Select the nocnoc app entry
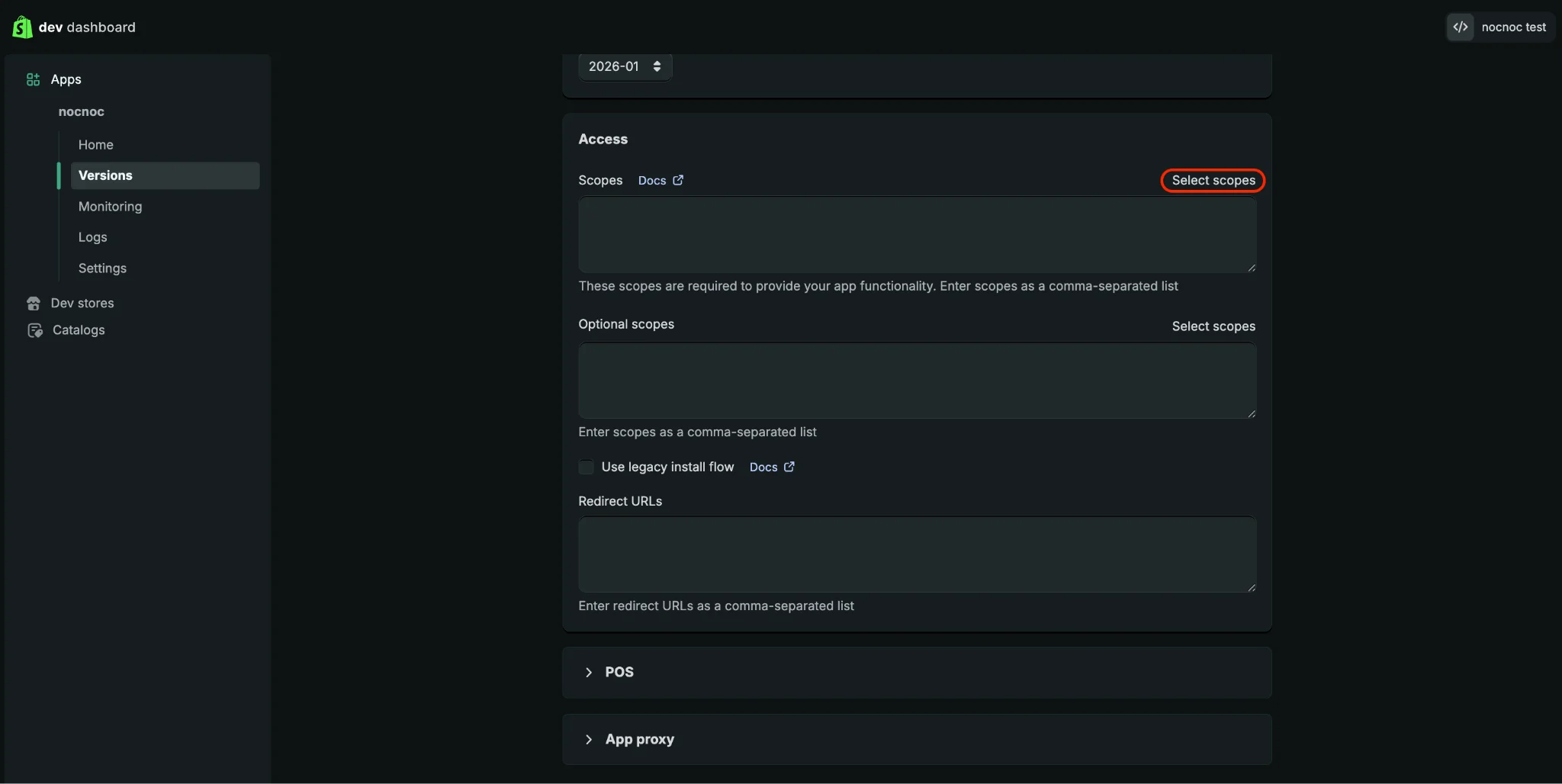 tap(82, 111)
